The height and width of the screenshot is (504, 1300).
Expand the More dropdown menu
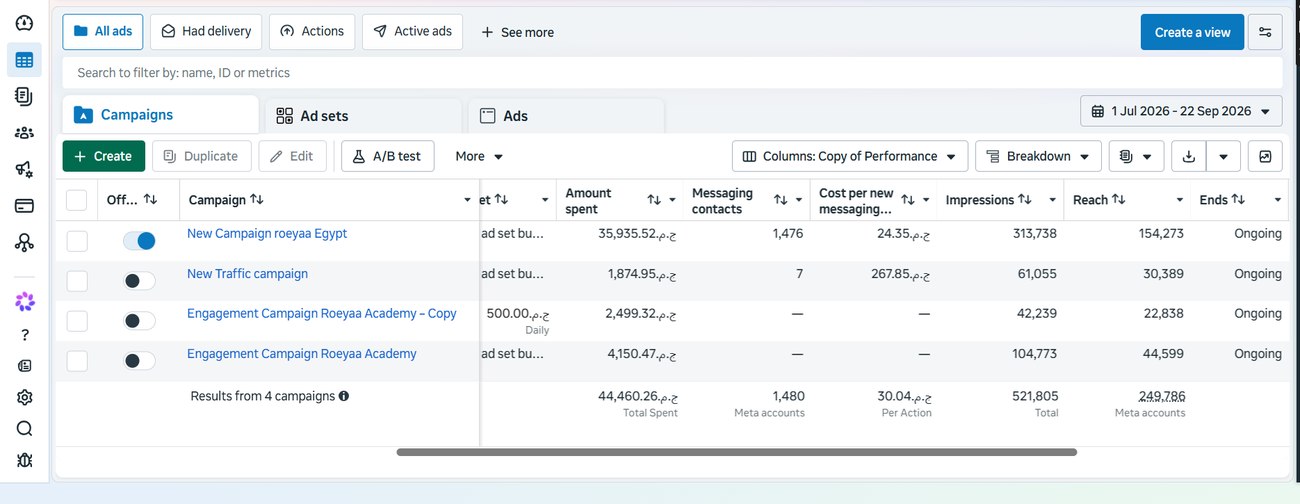pyautogui.click(x=479, y=156)
